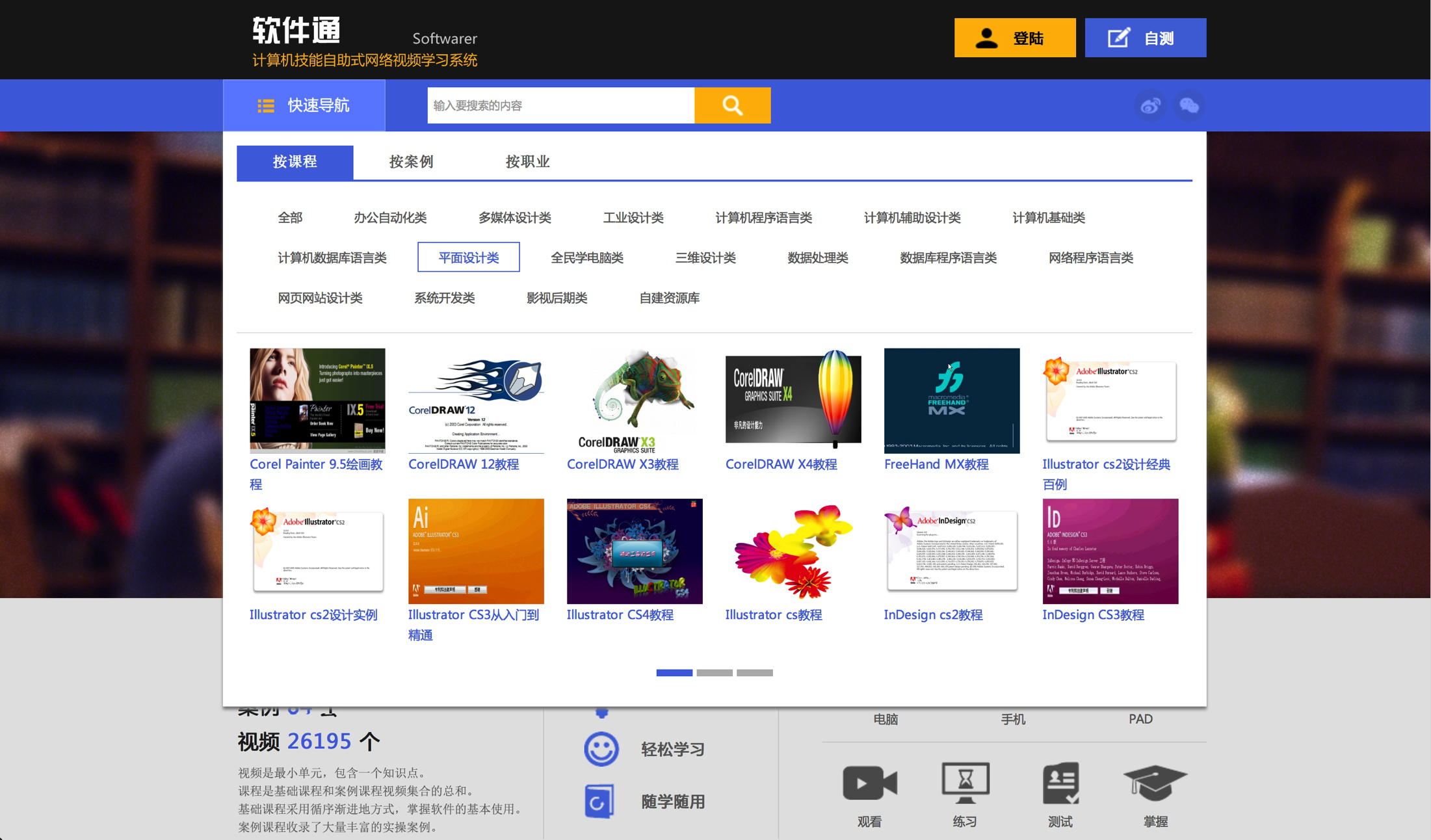The width and height of the screenshot is (1431, 840).
Task: Select the 网页网站设计类 category
Action: (320, 298)
